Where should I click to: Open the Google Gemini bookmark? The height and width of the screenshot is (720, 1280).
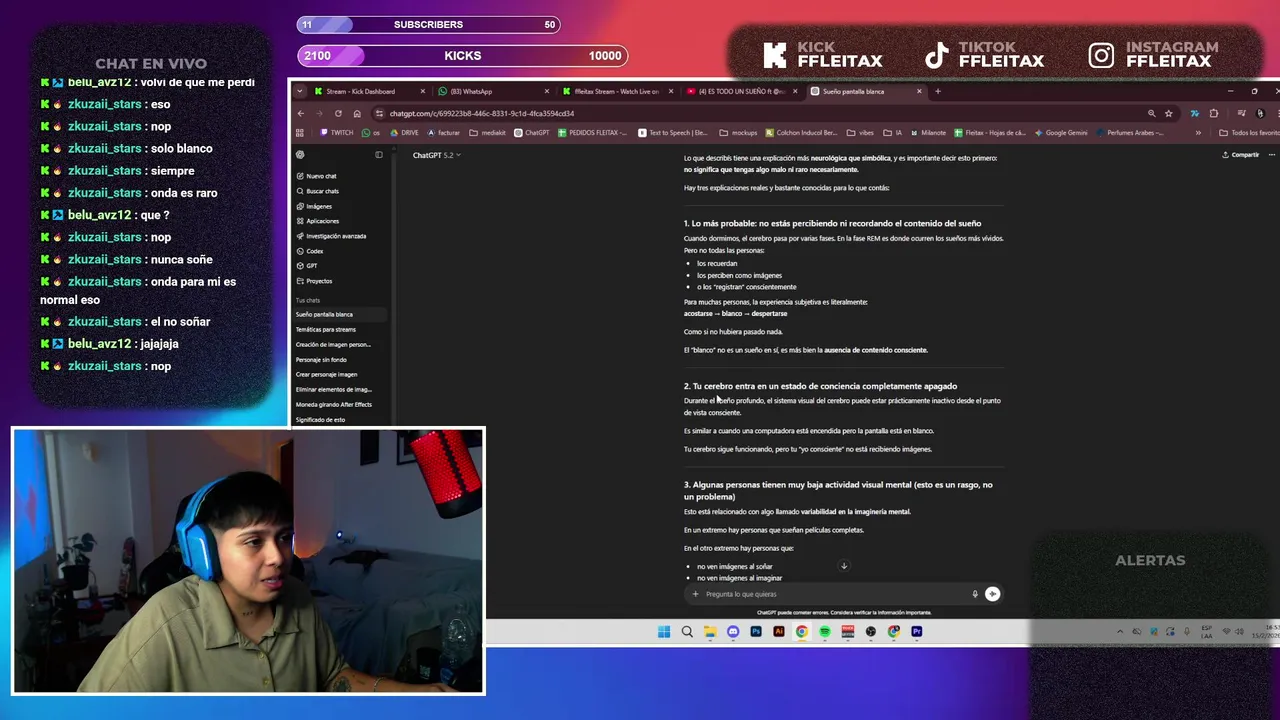[1061, 132]
